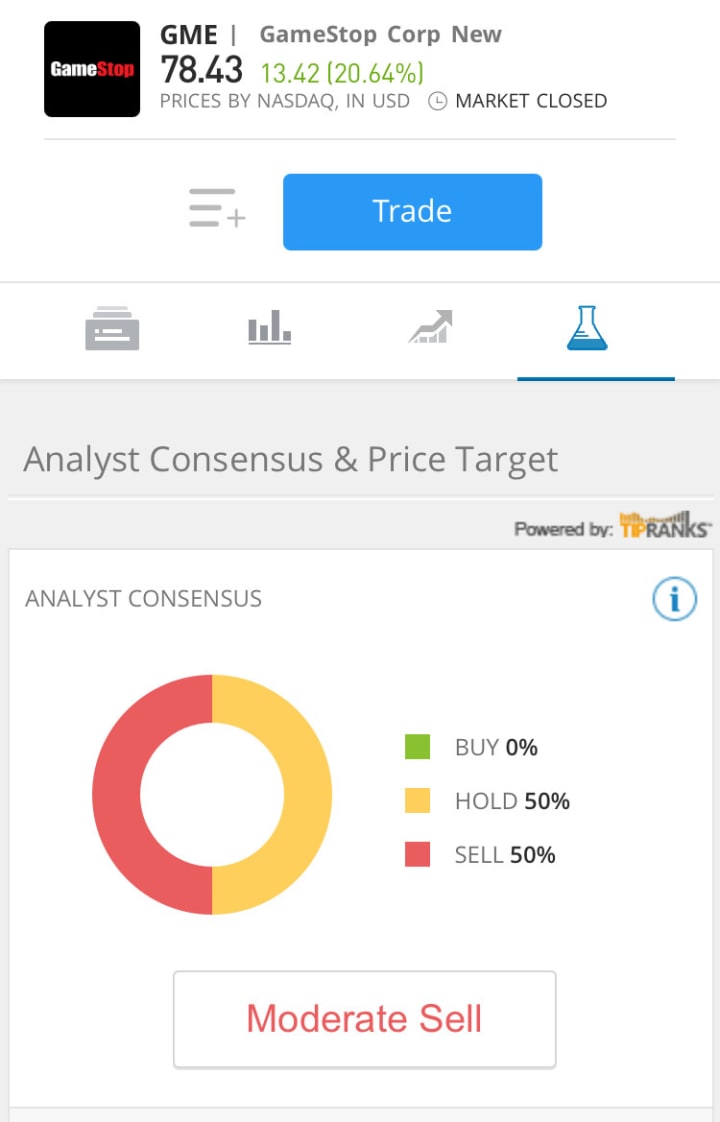Switch to the bar chart stats tab
720x1122 pixels.
pyautogui.click(x=269, y=328)
